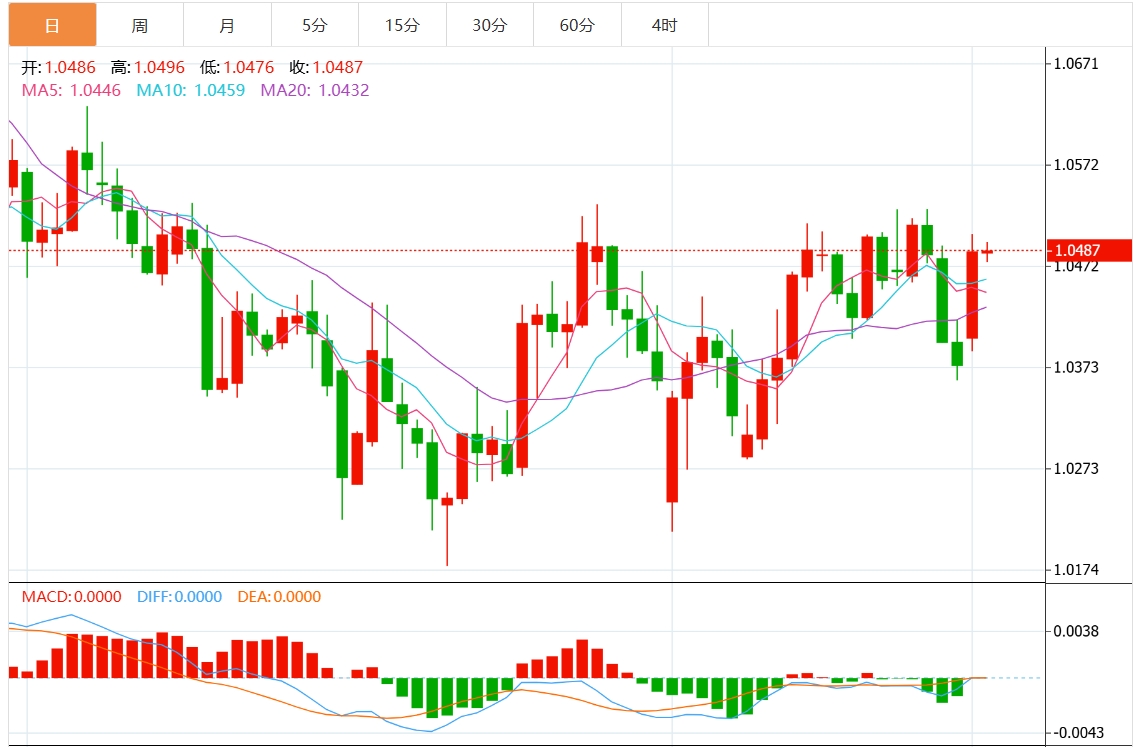The width and height of the screenshot is (1142, 747).
Task: Click the DEA value label
Action: [279, 597]
